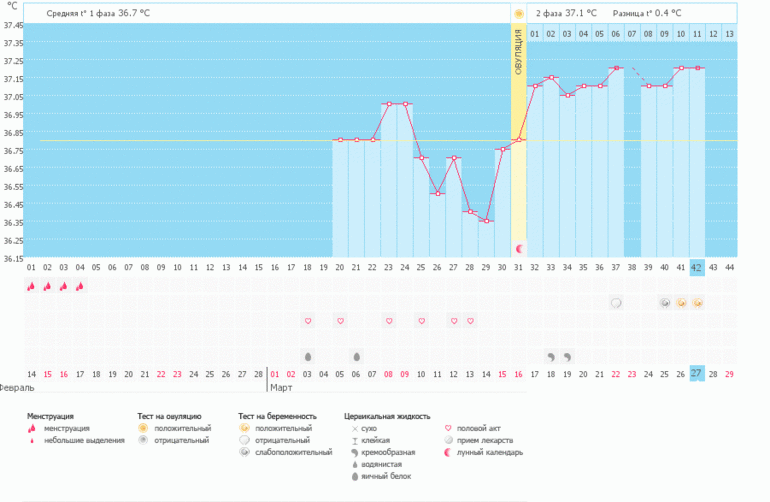
Task: Select the temperature point on cycle day 33
Action: pos(551,77)
